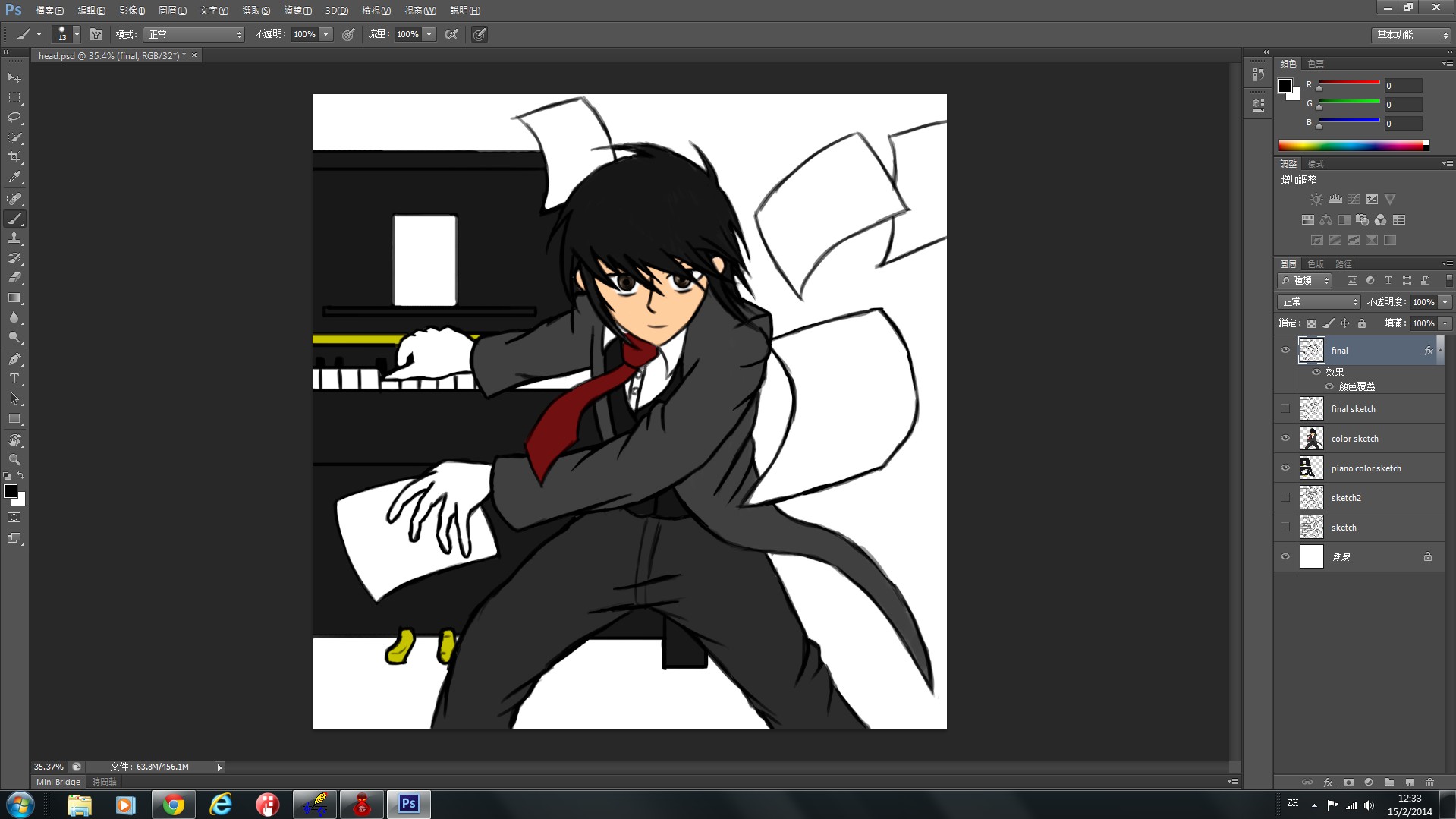Image resolution: width=1456 pixels, height=819 pixels.
Task: Open the 檔案 menu
Action: point(49,11)
